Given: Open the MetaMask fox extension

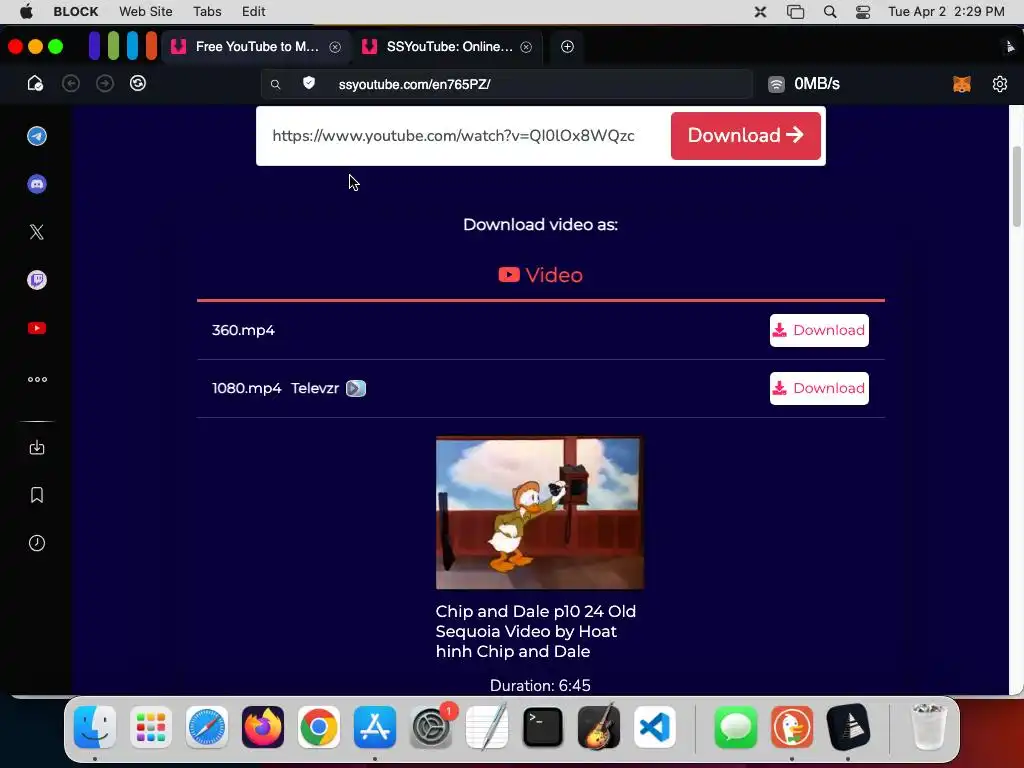Looking at the screenshot, I should (962, 84).
